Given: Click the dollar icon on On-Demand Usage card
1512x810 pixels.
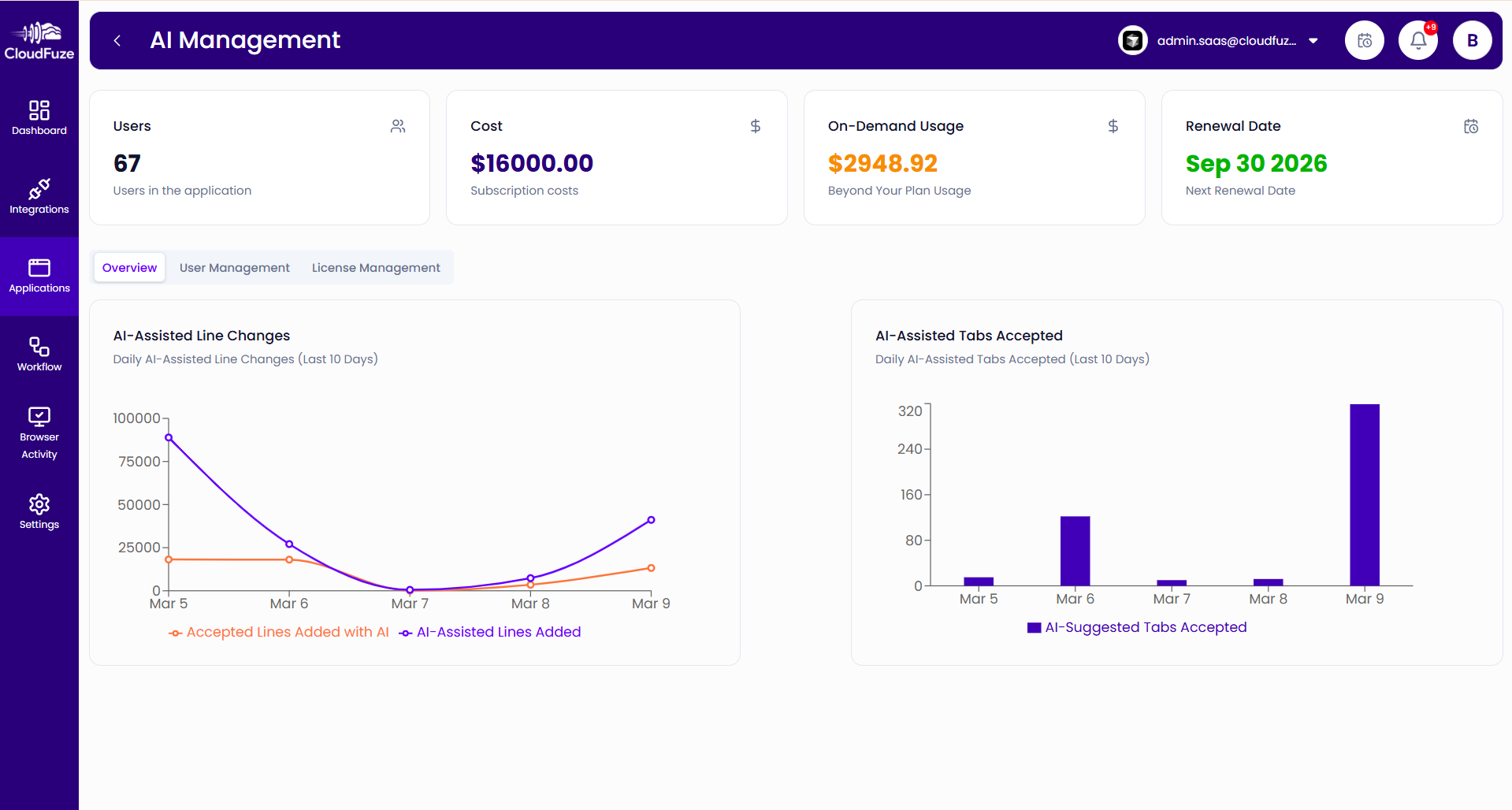Looking at the screenshot, I should 1113,126.
